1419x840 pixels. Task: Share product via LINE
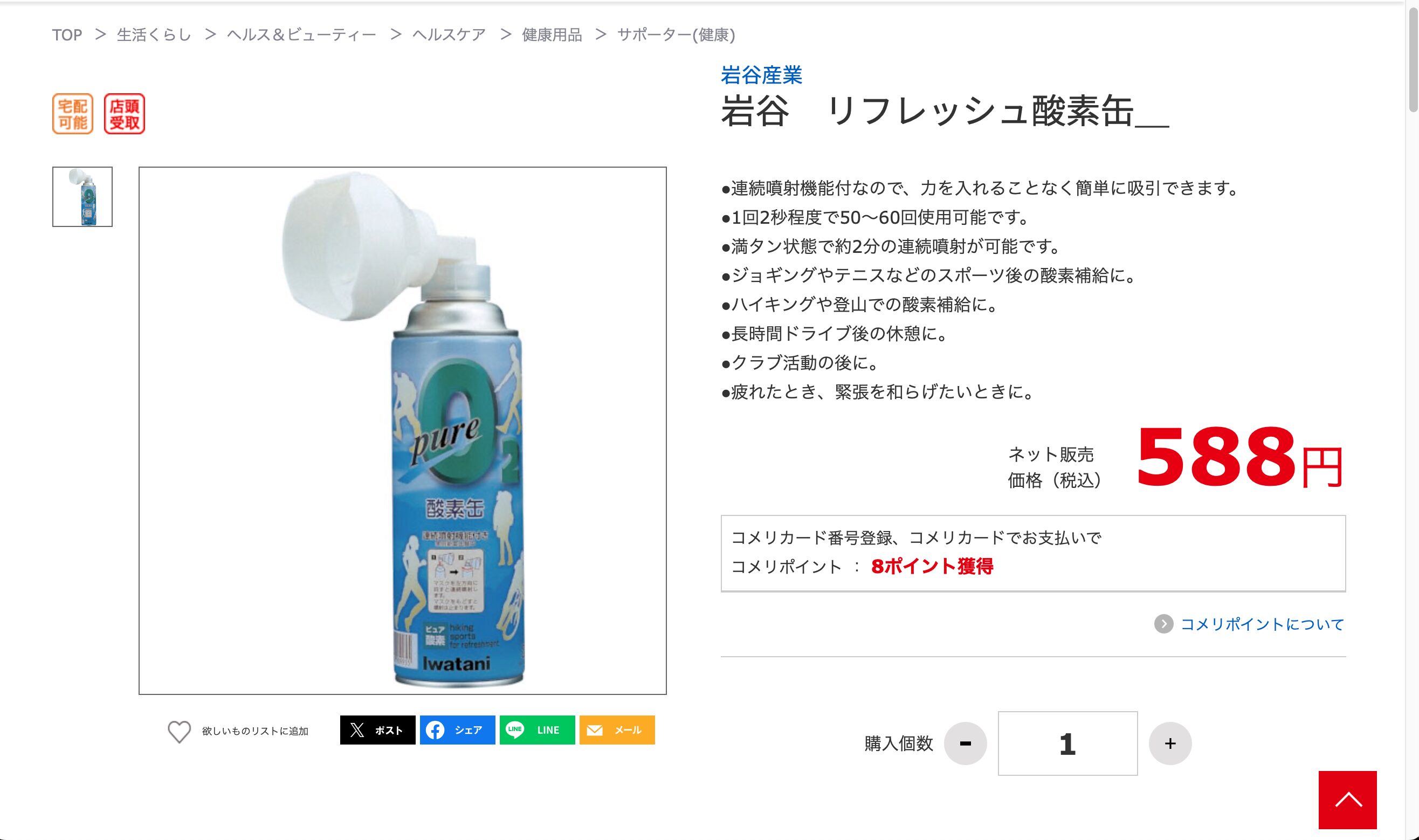[x=537, y=730]
